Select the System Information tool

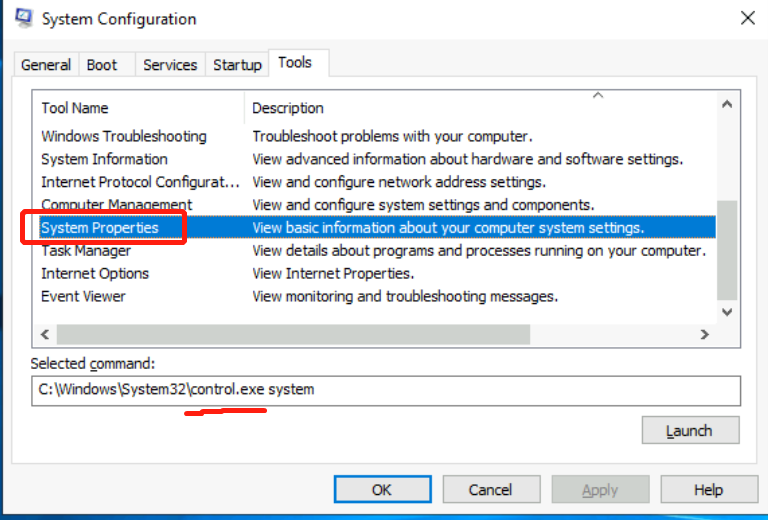(104, 159)
